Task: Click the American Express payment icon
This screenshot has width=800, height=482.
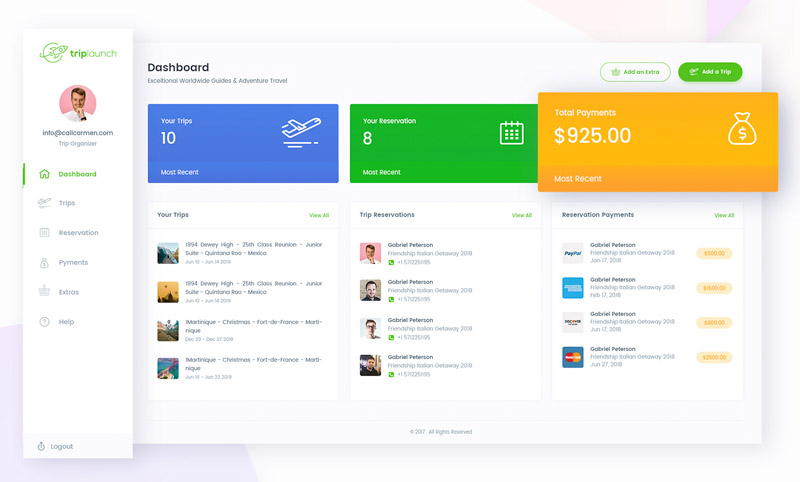Action: pos(572,288)
